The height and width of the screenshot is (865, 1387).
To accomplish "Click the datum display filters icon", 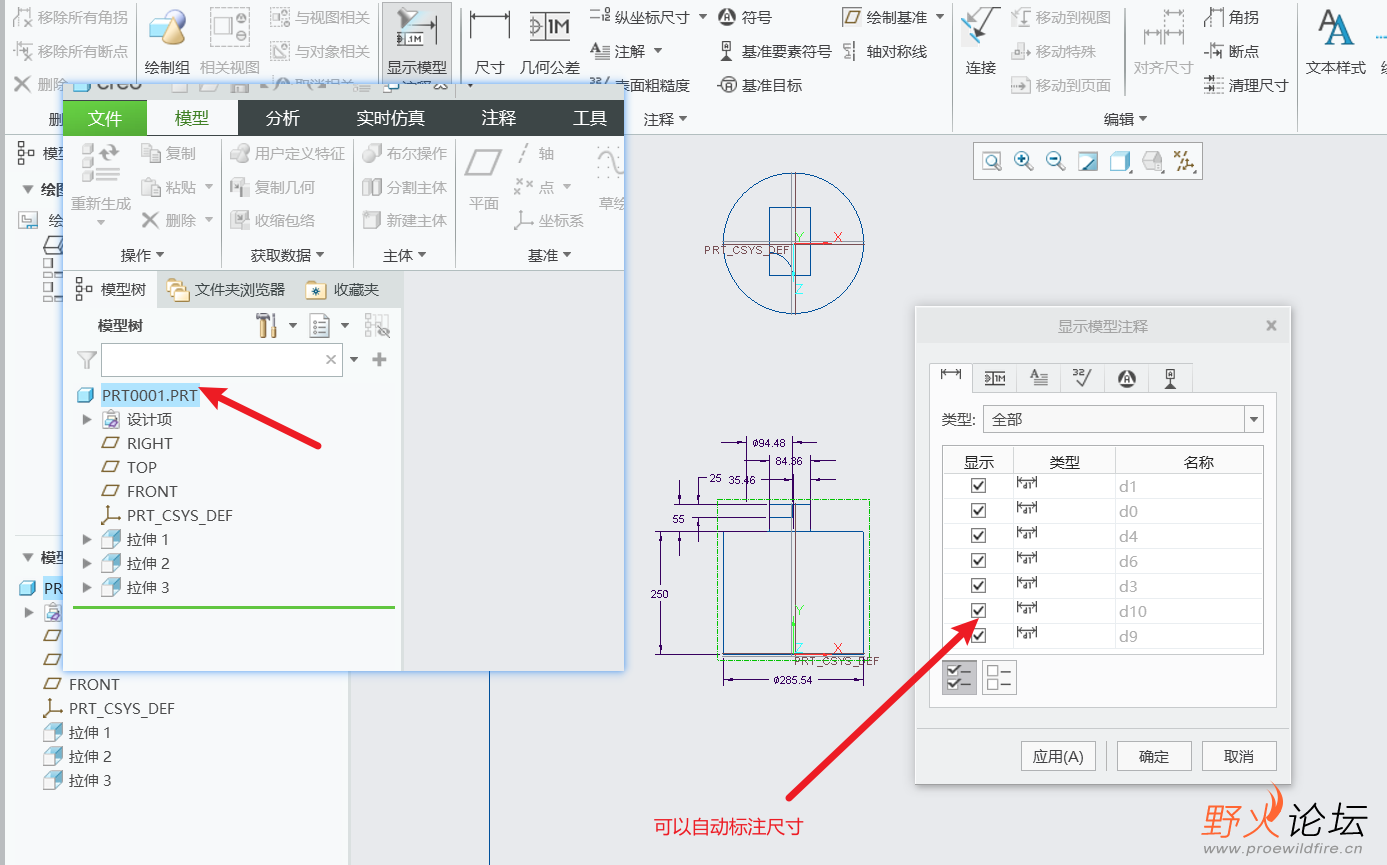I will pos(1184,161).
